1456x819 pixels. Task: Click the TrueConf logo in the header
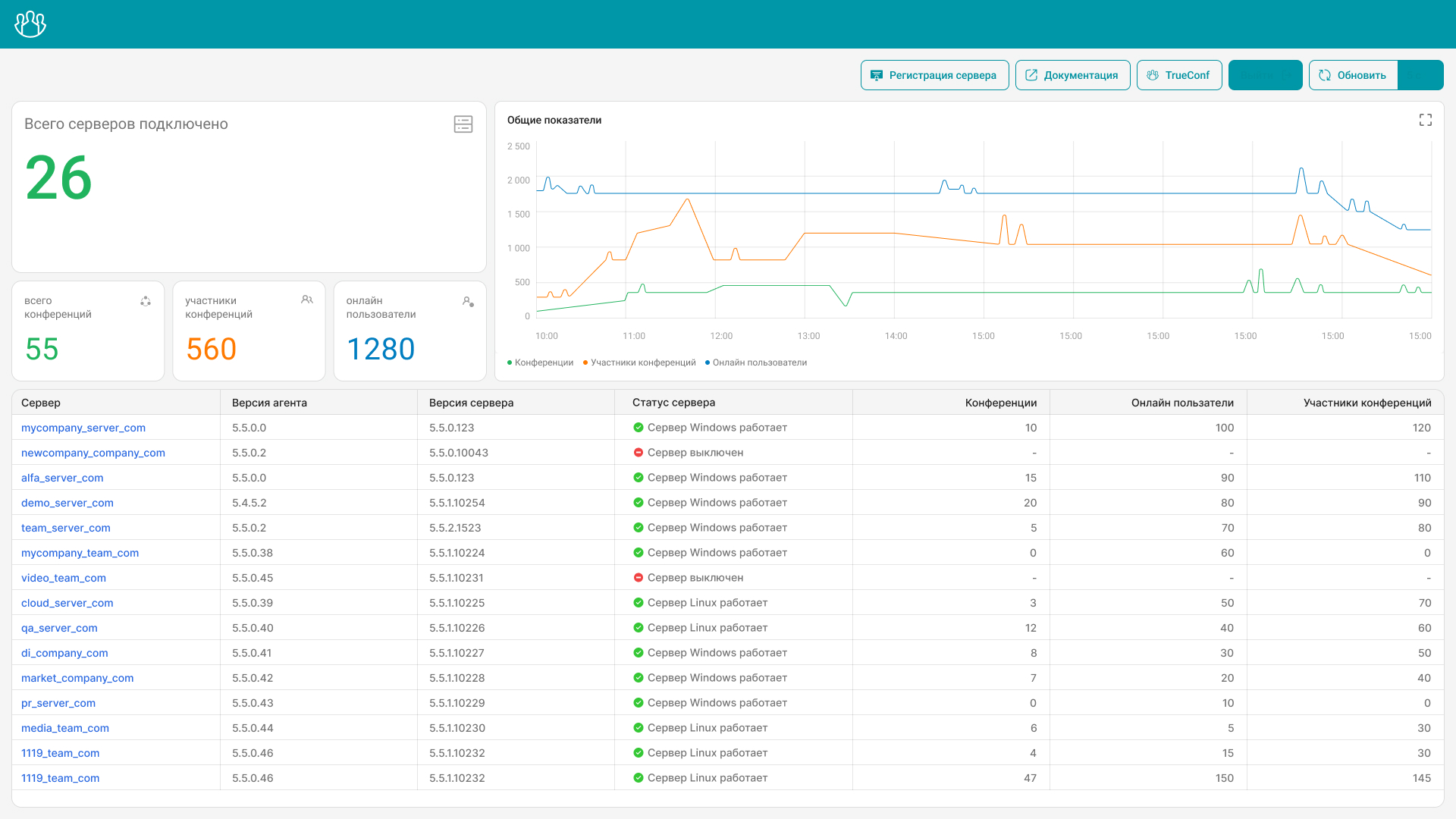click(x=30, y=24)
